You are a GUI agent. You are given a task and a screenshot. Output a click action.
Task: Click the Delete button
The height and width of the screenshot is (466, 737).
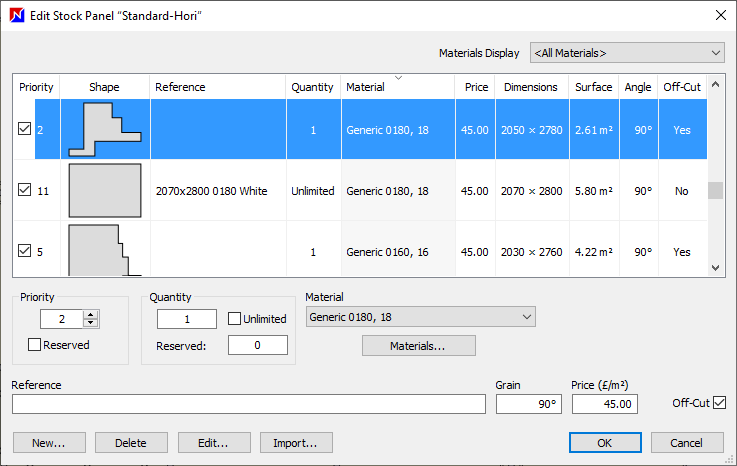131,442
